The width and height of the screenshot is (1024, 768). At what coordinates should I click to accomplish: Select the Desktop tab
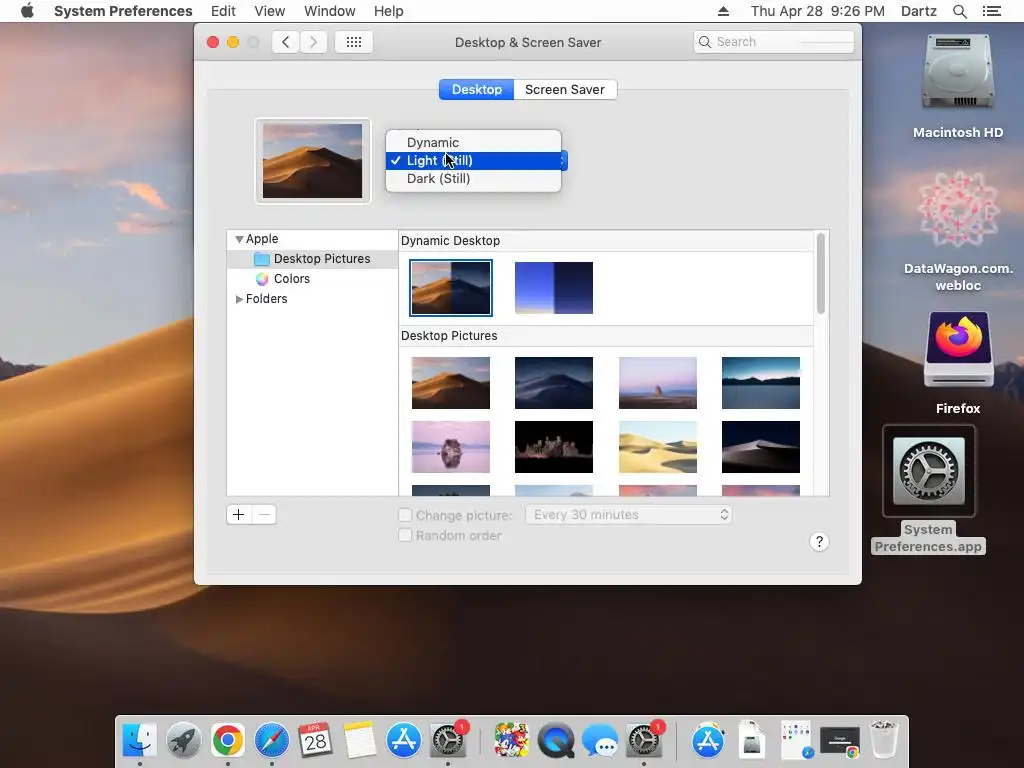coord(477,89)
